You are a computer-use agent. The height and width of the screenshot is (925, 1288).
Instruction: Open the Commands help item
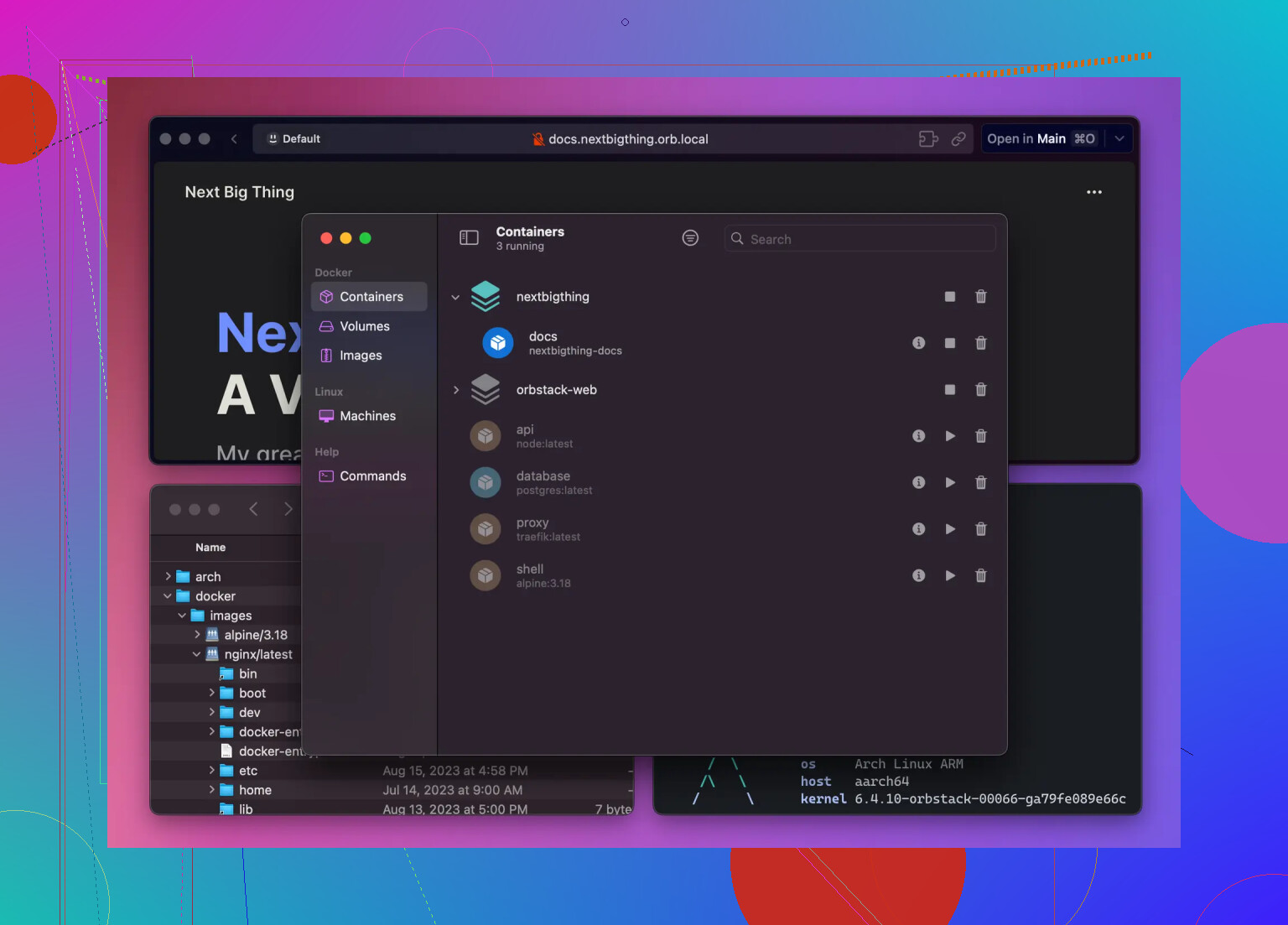point(372,476)
